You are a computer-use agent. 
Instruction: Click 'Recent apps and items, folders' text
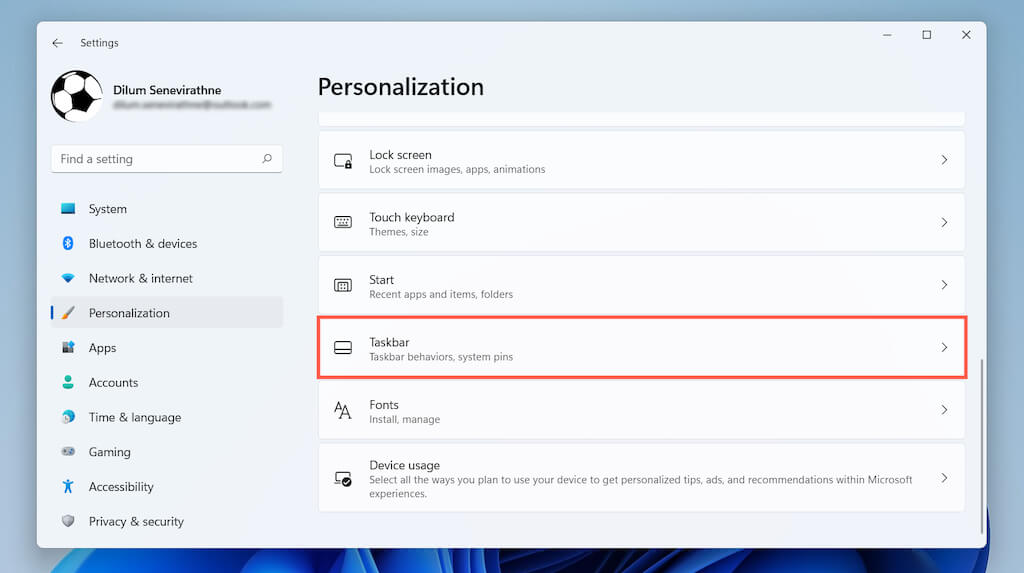click(x=441, y=294)
